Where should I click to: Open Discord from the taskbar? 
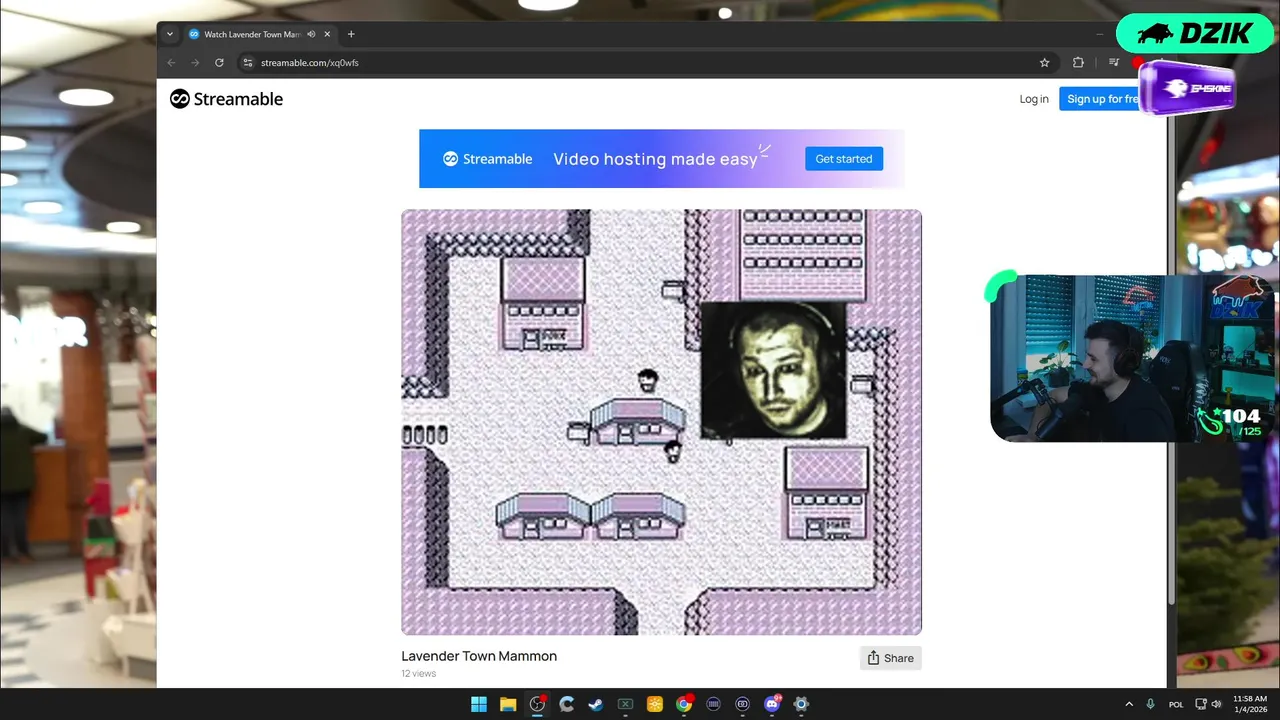pos(772,704)
